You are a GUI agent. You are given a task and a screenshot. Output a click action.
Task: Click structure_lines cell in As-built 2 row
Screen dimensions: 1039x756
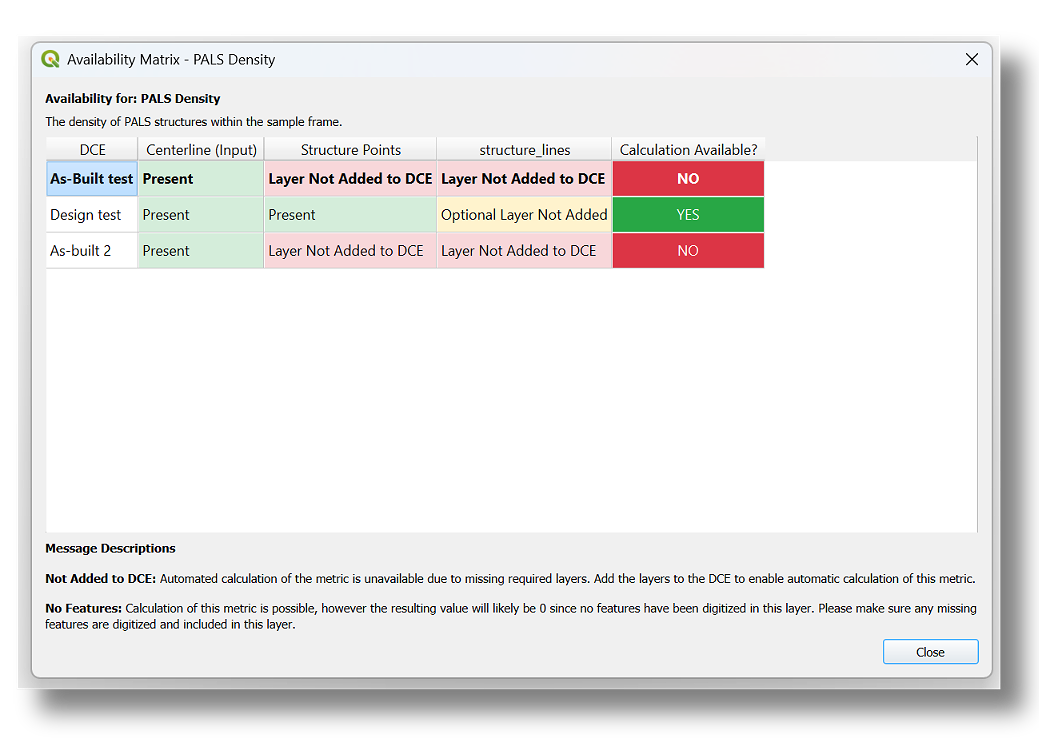click(524, 250)
